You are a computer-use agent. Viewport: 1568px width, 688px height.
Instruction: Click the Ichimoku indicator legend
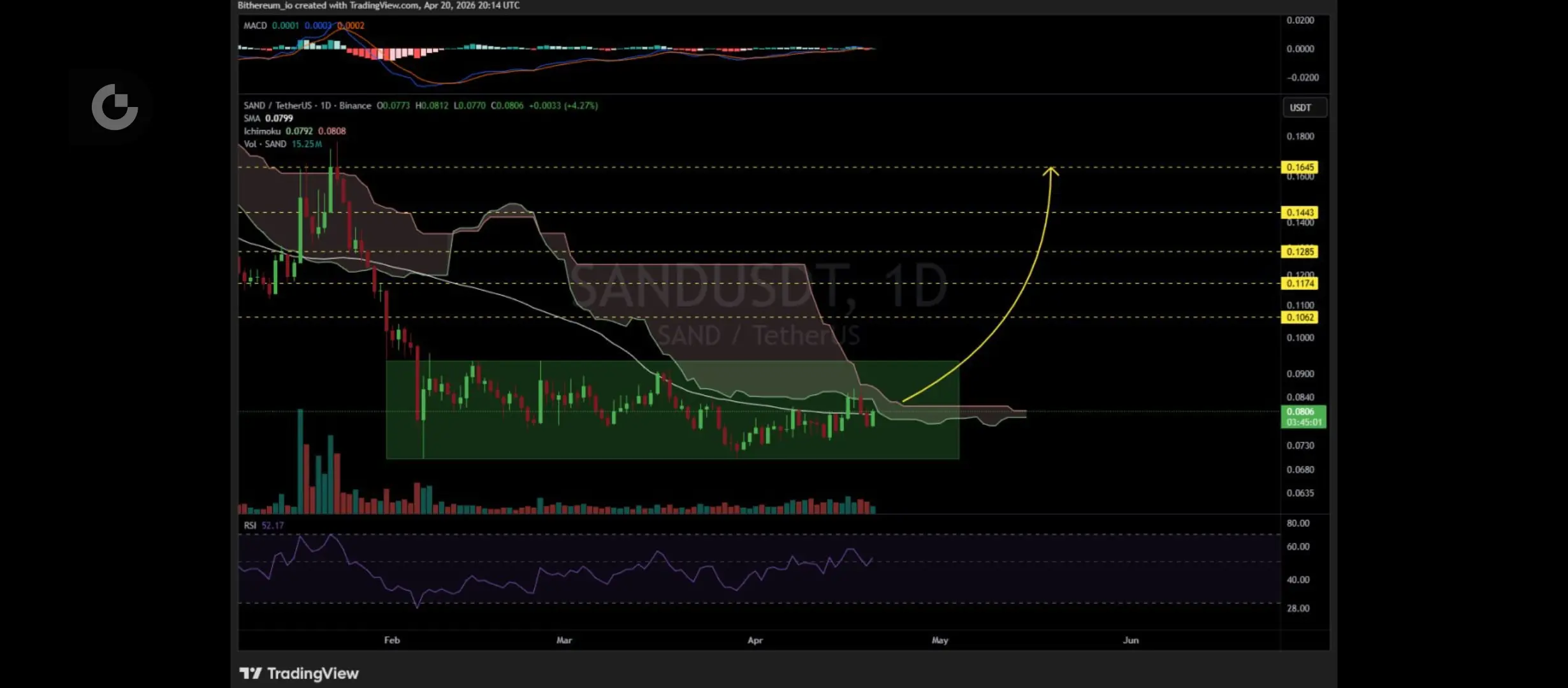pos(262,131)
